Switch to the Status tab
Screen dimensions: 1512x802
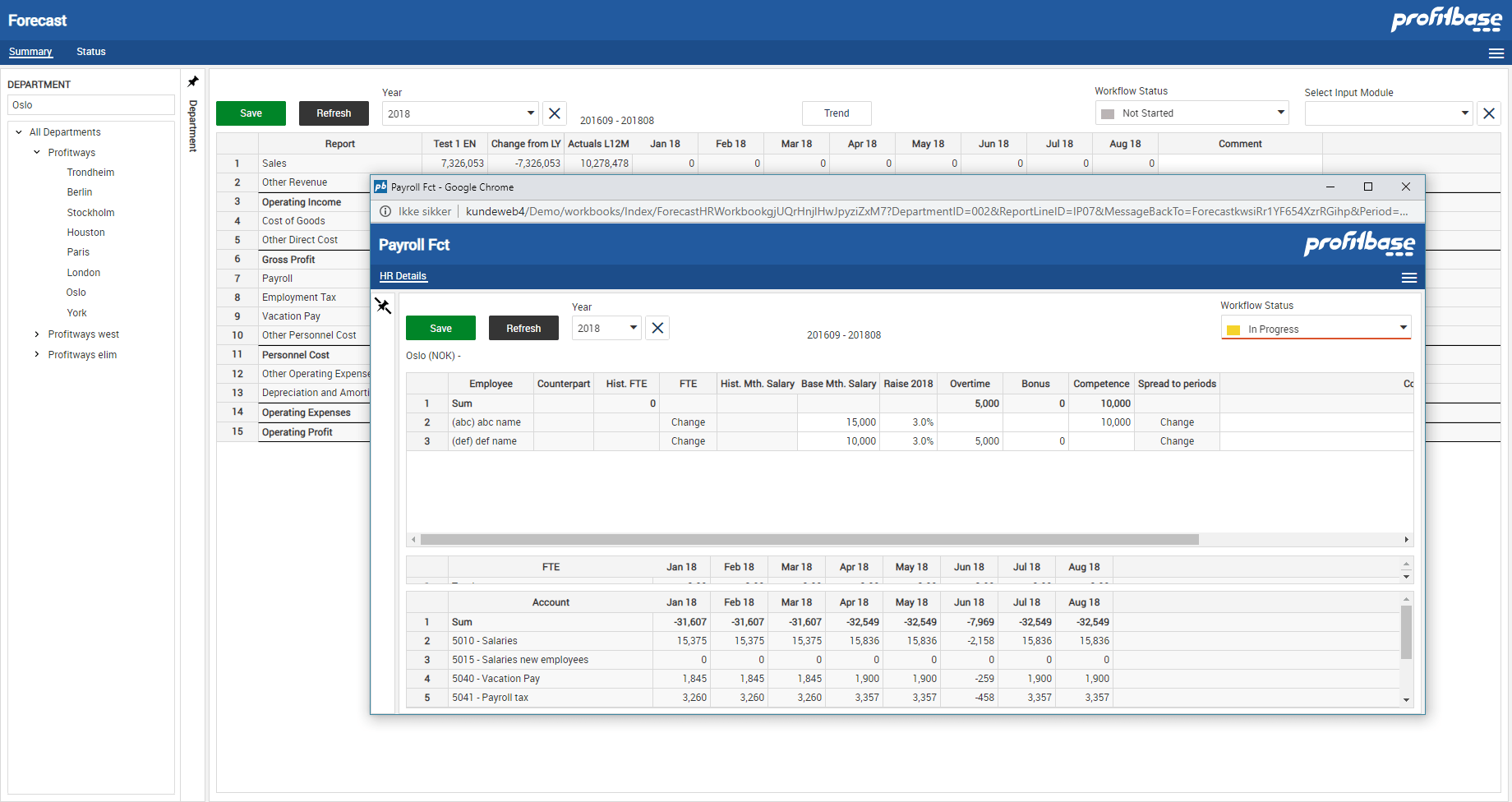(90, 52)
